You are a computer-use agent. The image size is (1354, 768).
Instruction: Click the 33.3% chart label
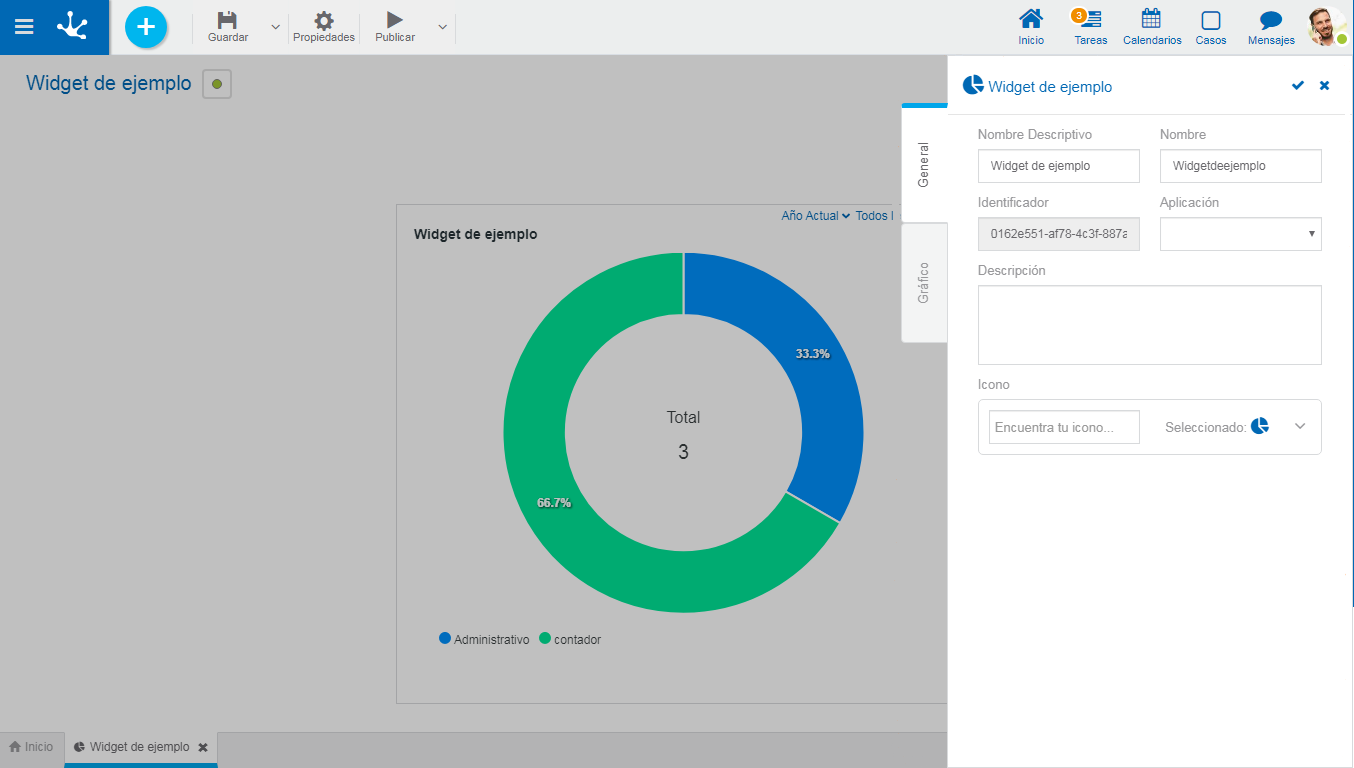812,354
